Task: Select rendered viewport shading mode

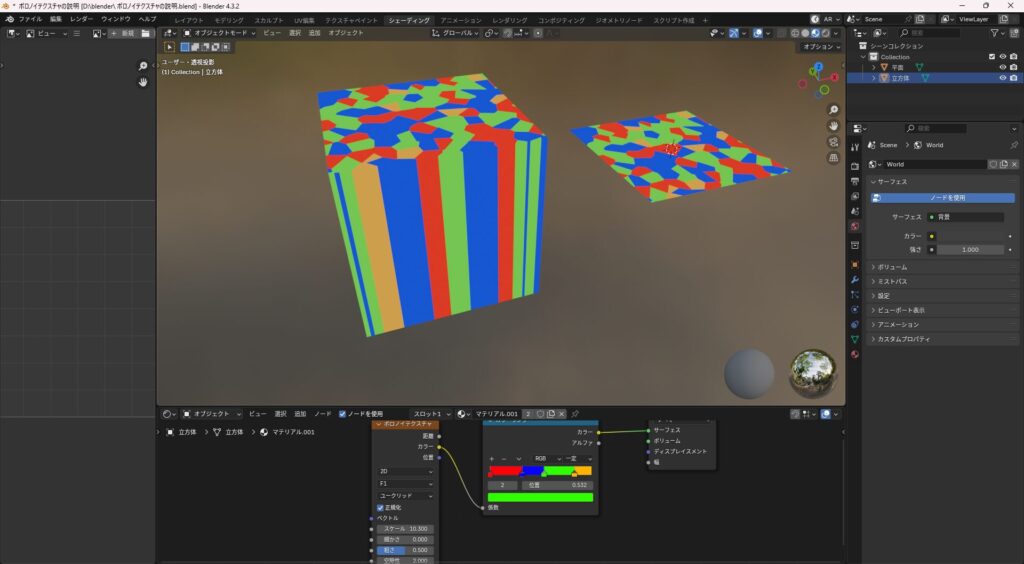Action: [x=825, y=33]
